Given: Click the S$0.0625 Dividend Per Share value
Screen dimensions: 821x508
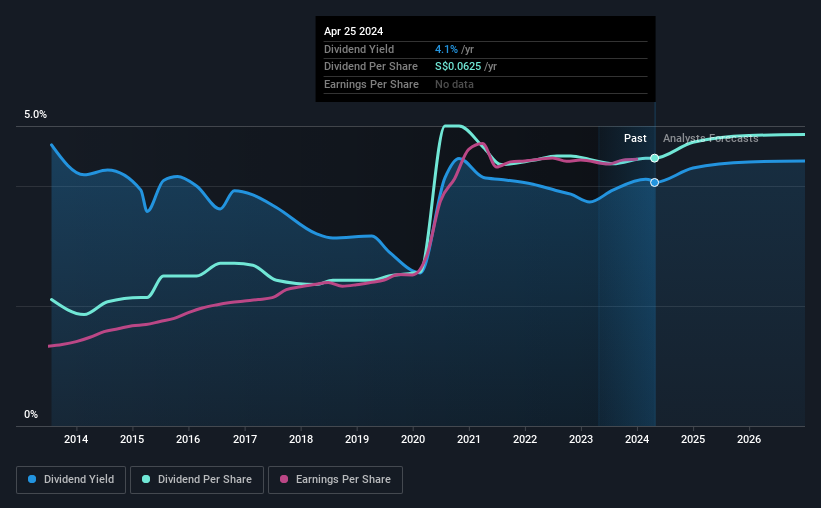Looking at the screenshot, I should pyautogui.click(x=458, y=67).
